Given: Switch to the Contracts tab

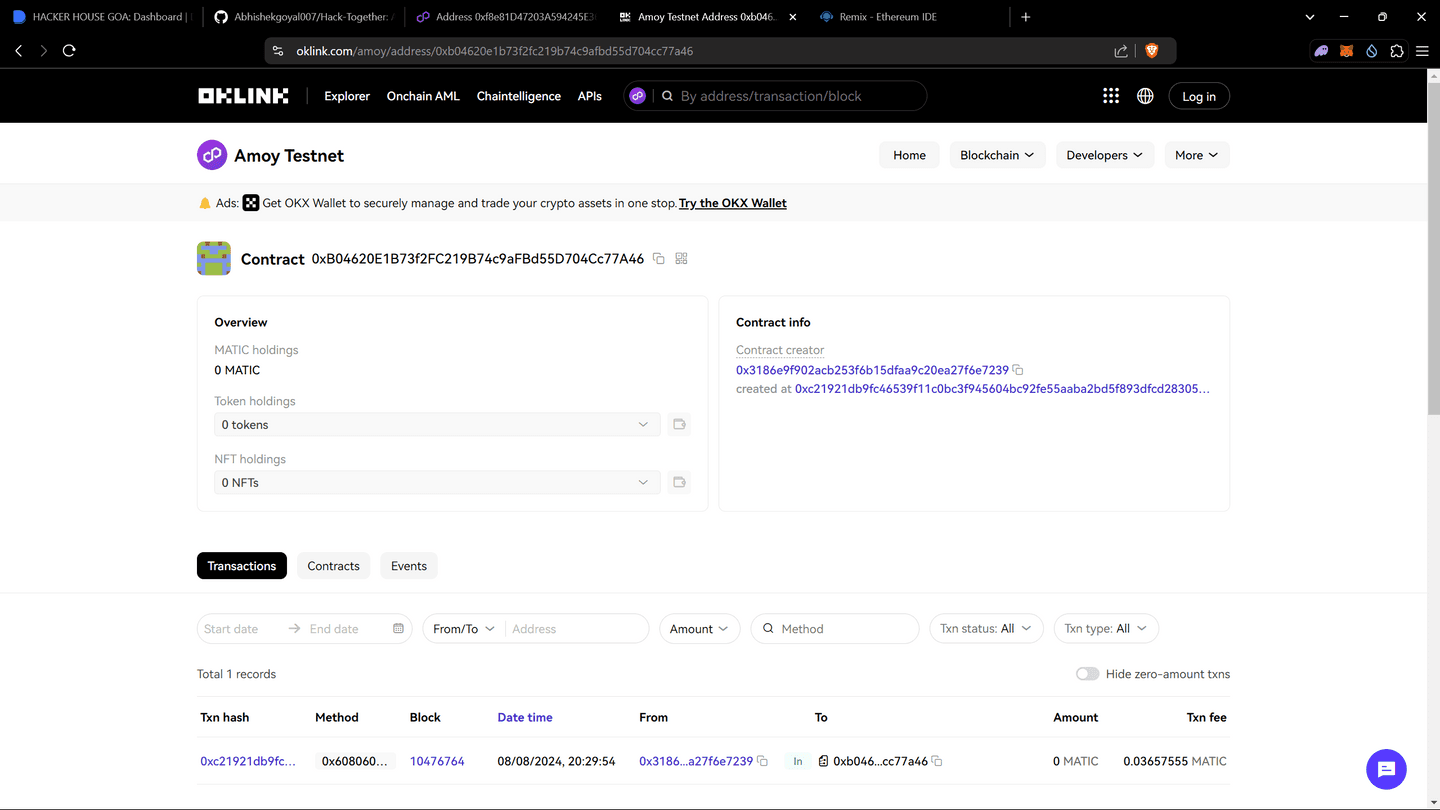Looking at the screenshot, I should 333,566.
